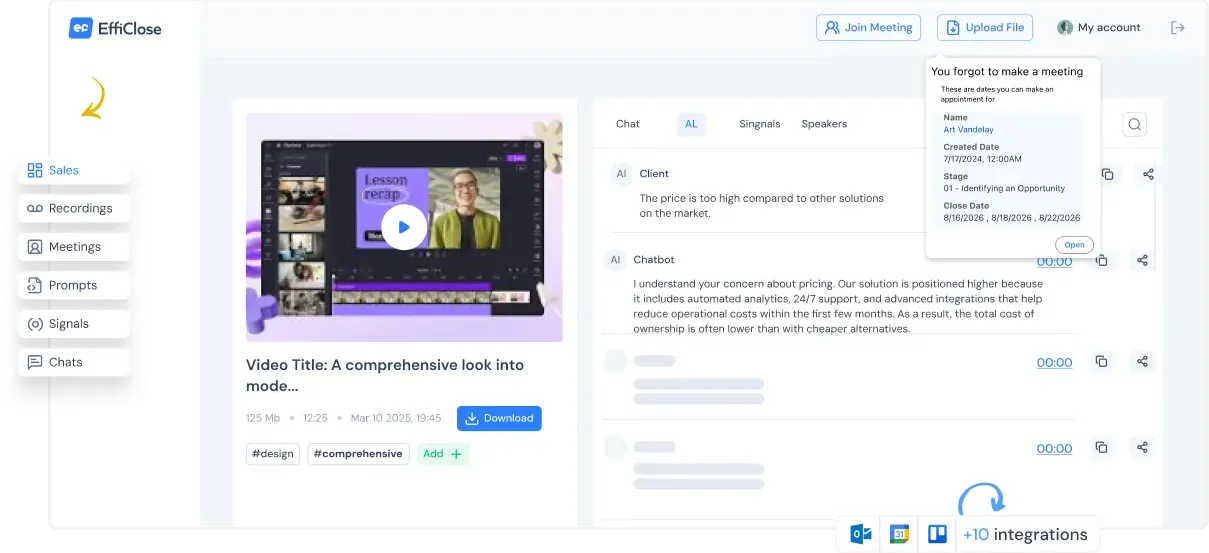Click the '01 - Identifying an Opportunity' stage
The width and height of the screenshot is (1209, 553).
pos(1004,188)
